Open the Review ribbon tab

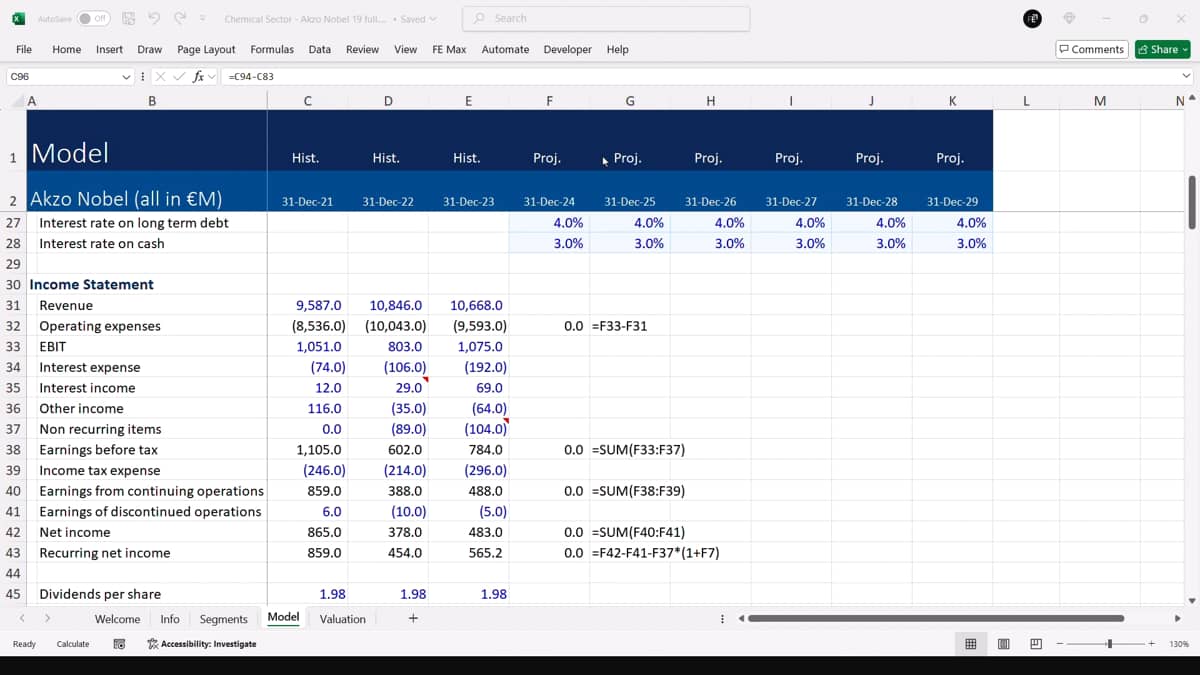tap(362, 49)
